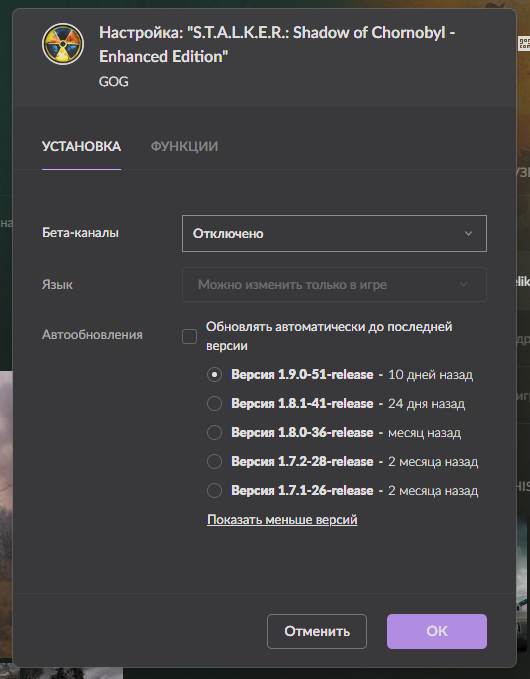
Task: Click the Показать меньше версий link
Action: click(282, 519)
